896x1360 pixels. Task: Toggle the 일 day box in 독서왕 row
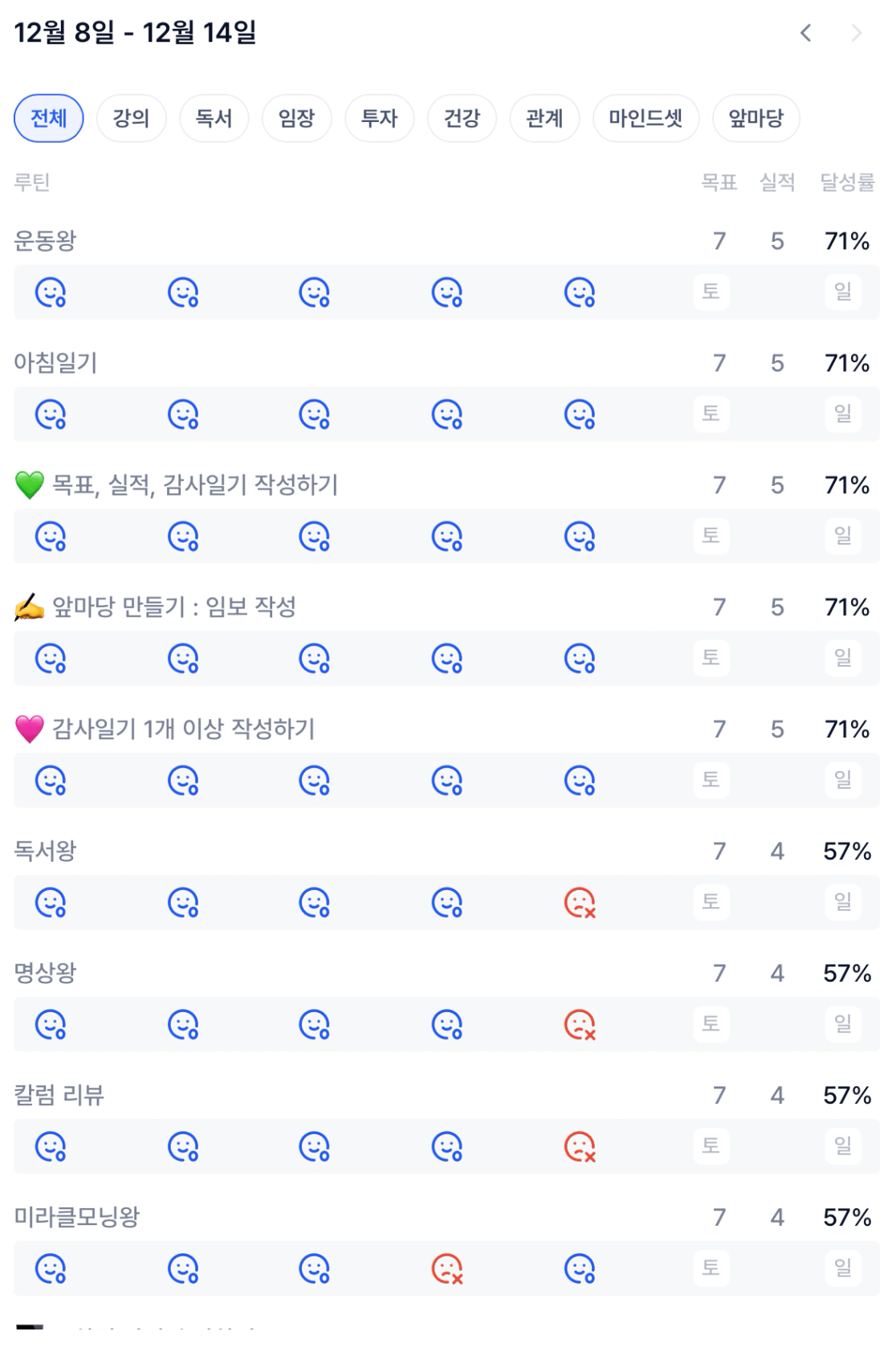point(843,902)
